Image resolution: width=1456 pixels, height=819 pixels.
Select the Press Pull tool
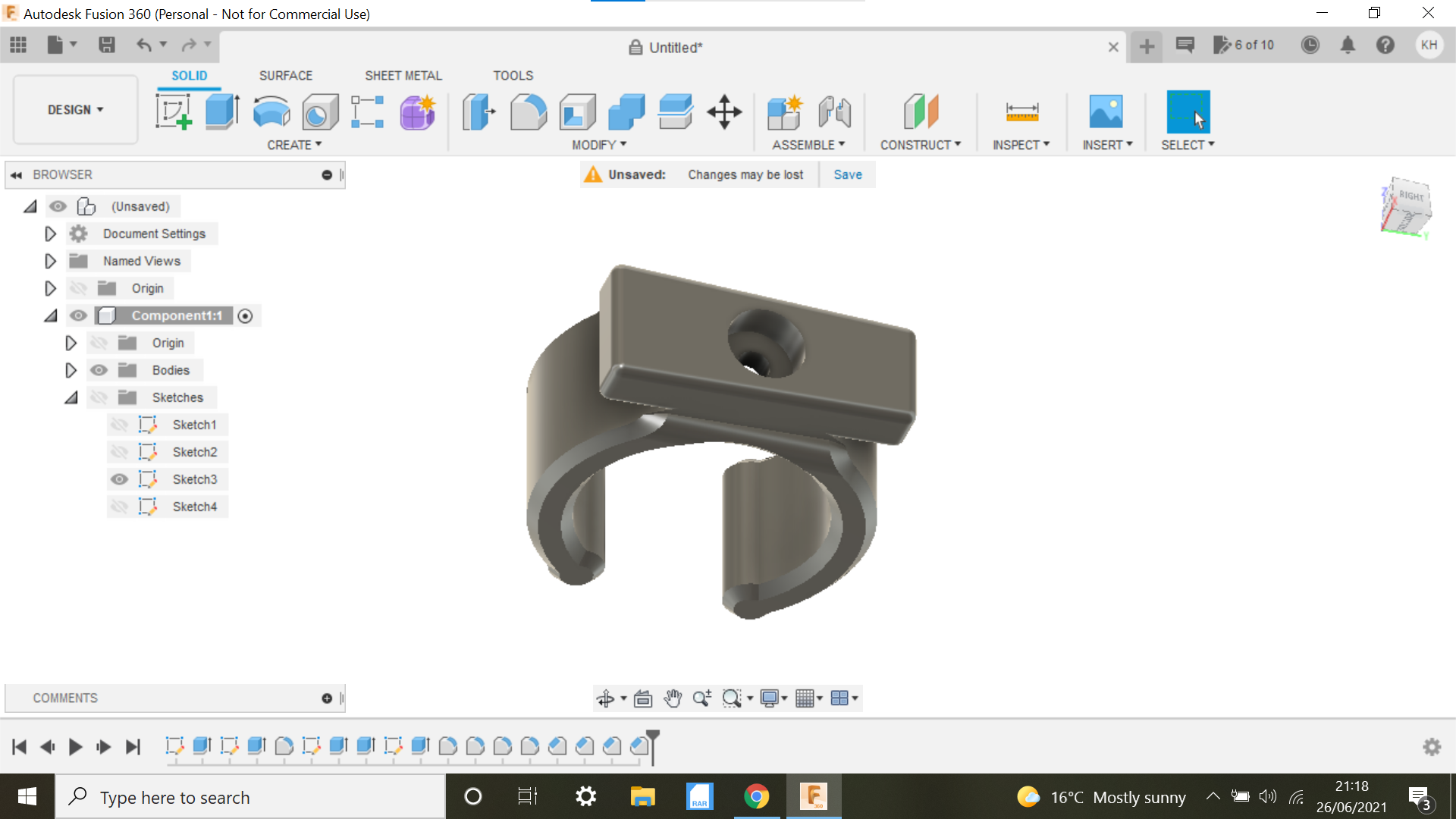click(479, 111)
